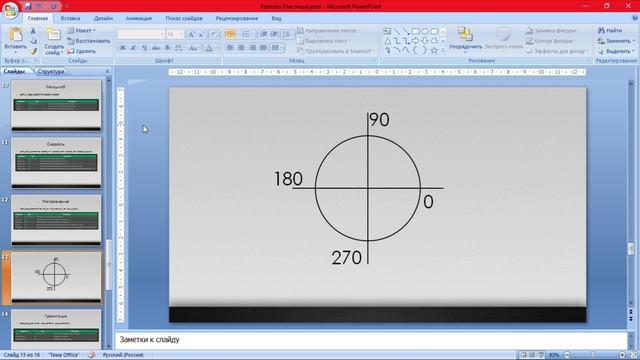Copy selection in the clipboard group
The width and height of the screenshot is (640, 360).
click(33, 41)
